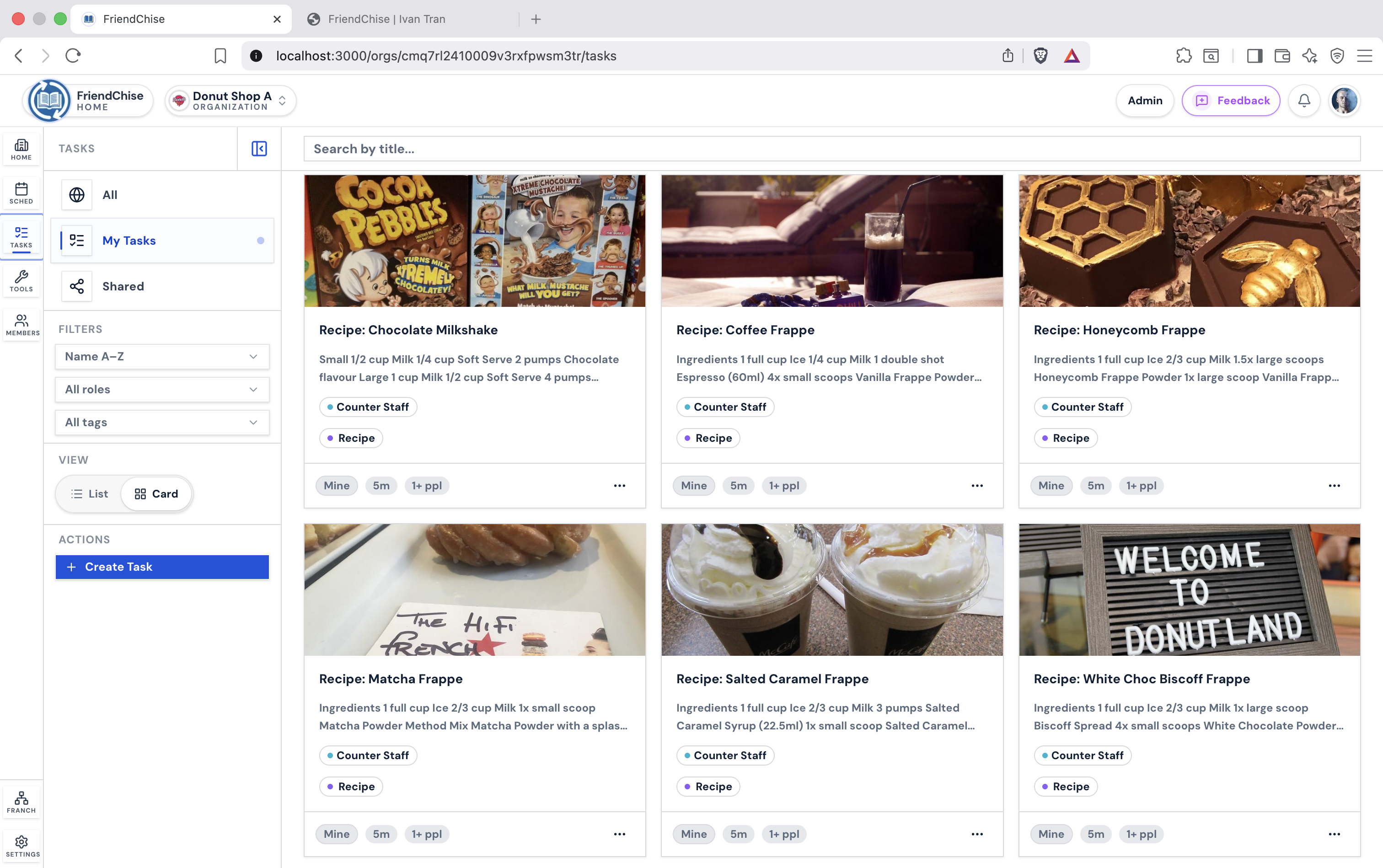This screenshot has height=868, width=1383.
Task: Click the Admin button
Action: (1145, 101)
